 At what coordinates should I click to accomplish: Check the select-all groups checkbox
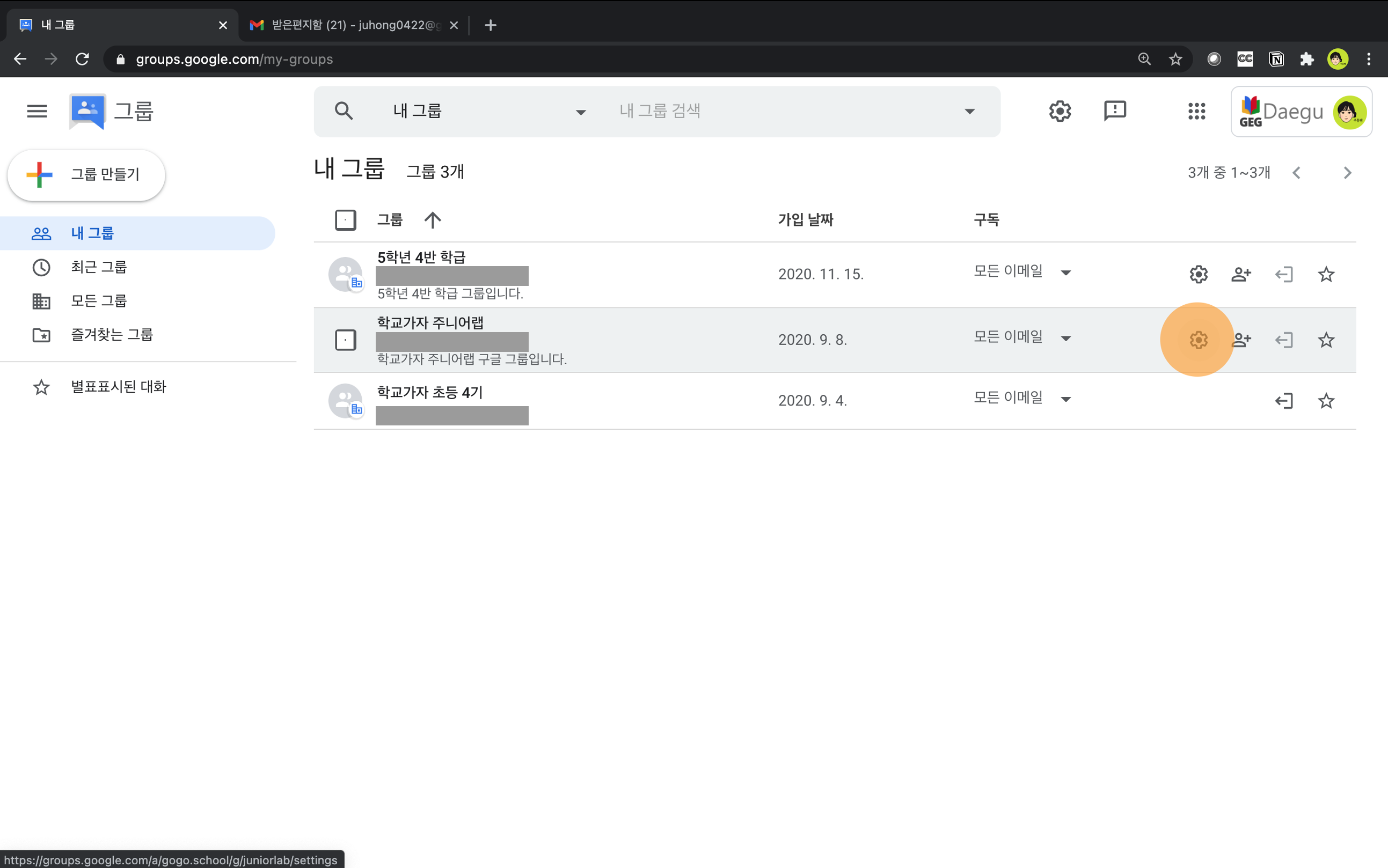point(345,220)
